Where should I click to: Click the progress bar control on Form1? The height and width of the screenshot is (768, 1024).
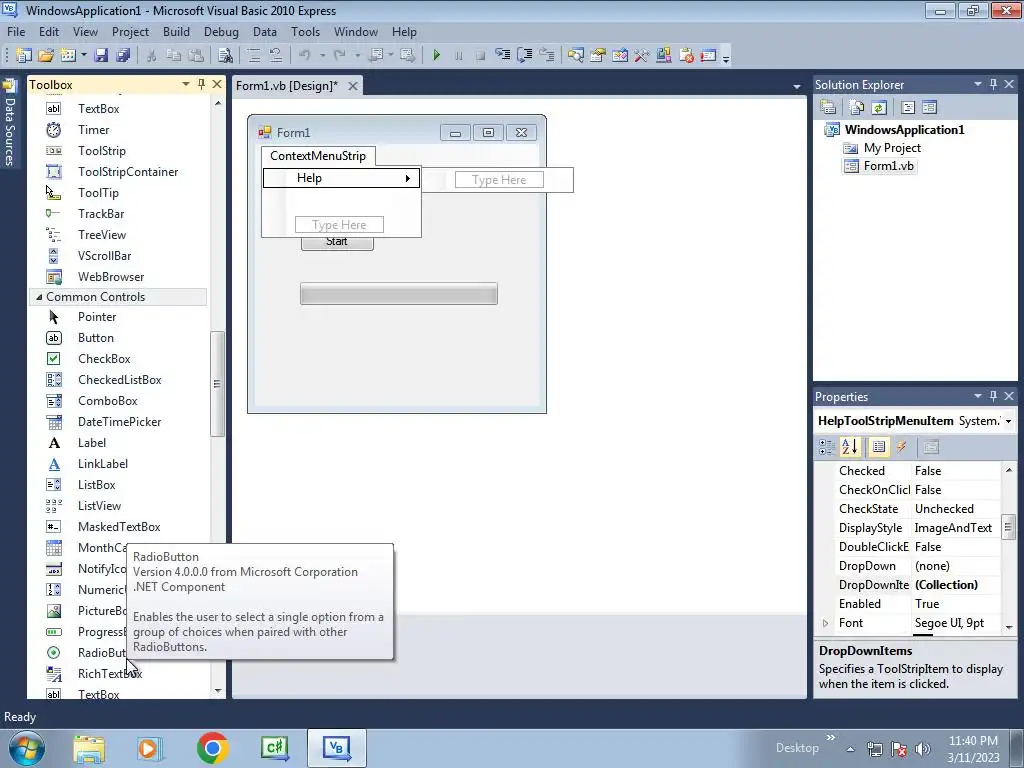pos(399,294)
